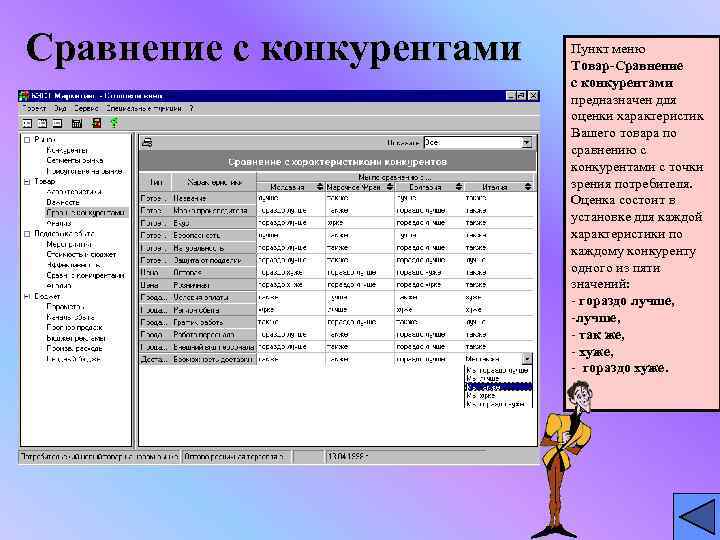
Task: Click the График работы row
Action: [x=214, y=322]
